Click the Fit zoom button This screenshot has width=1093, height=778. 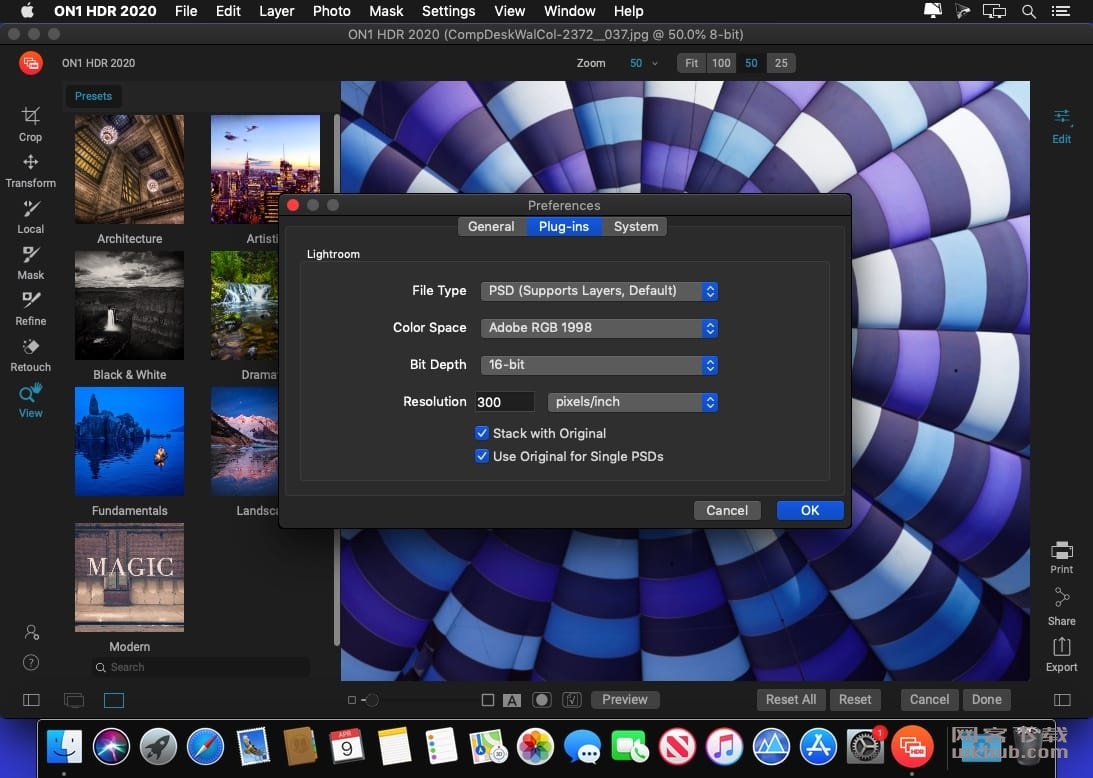tap(691, 63)
